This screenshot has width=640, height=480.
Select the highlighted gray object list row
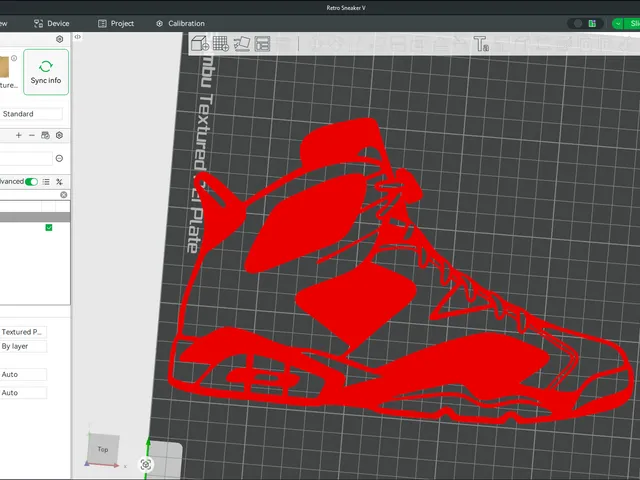pyautogui.click(x=35, y=217)
